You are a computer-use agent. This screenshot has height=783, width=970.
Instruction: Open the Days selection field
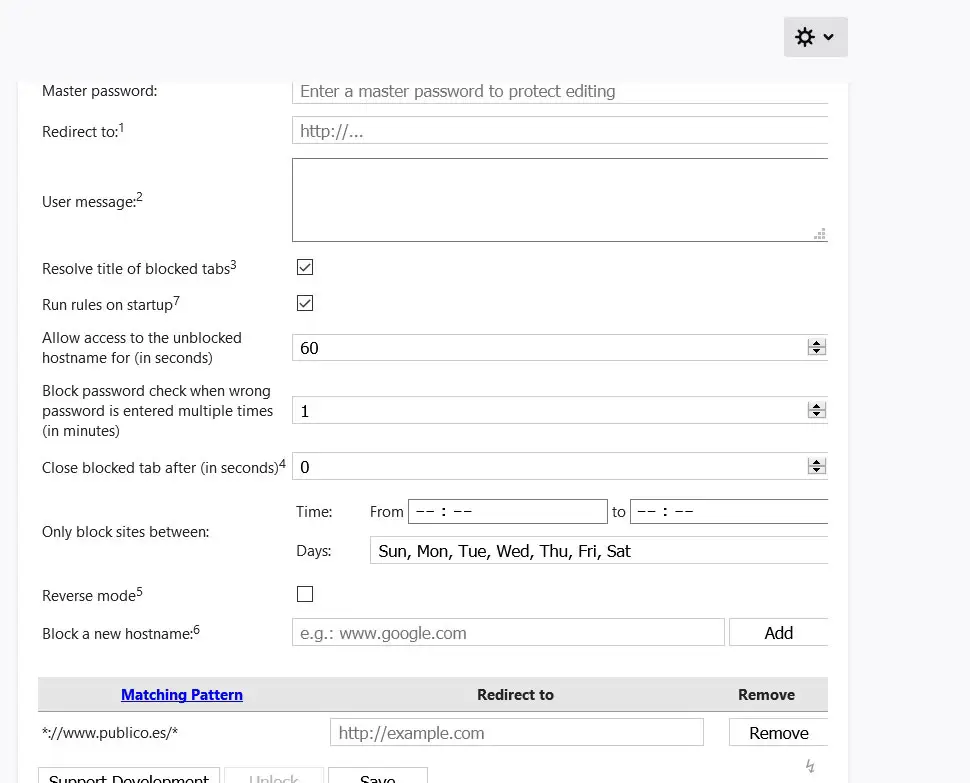[598, 551]
